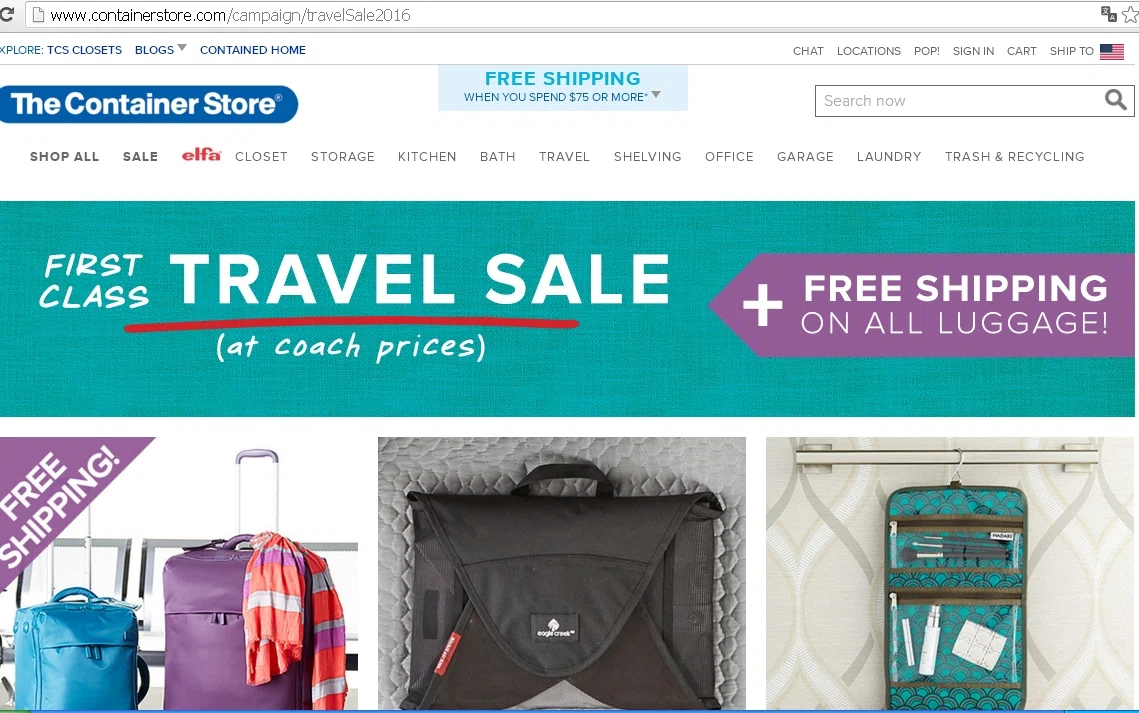The height and width of the screenshot is (713, 1139).
Task: Open The Container Store logo homepage
Action: click(x=148, y=104)
